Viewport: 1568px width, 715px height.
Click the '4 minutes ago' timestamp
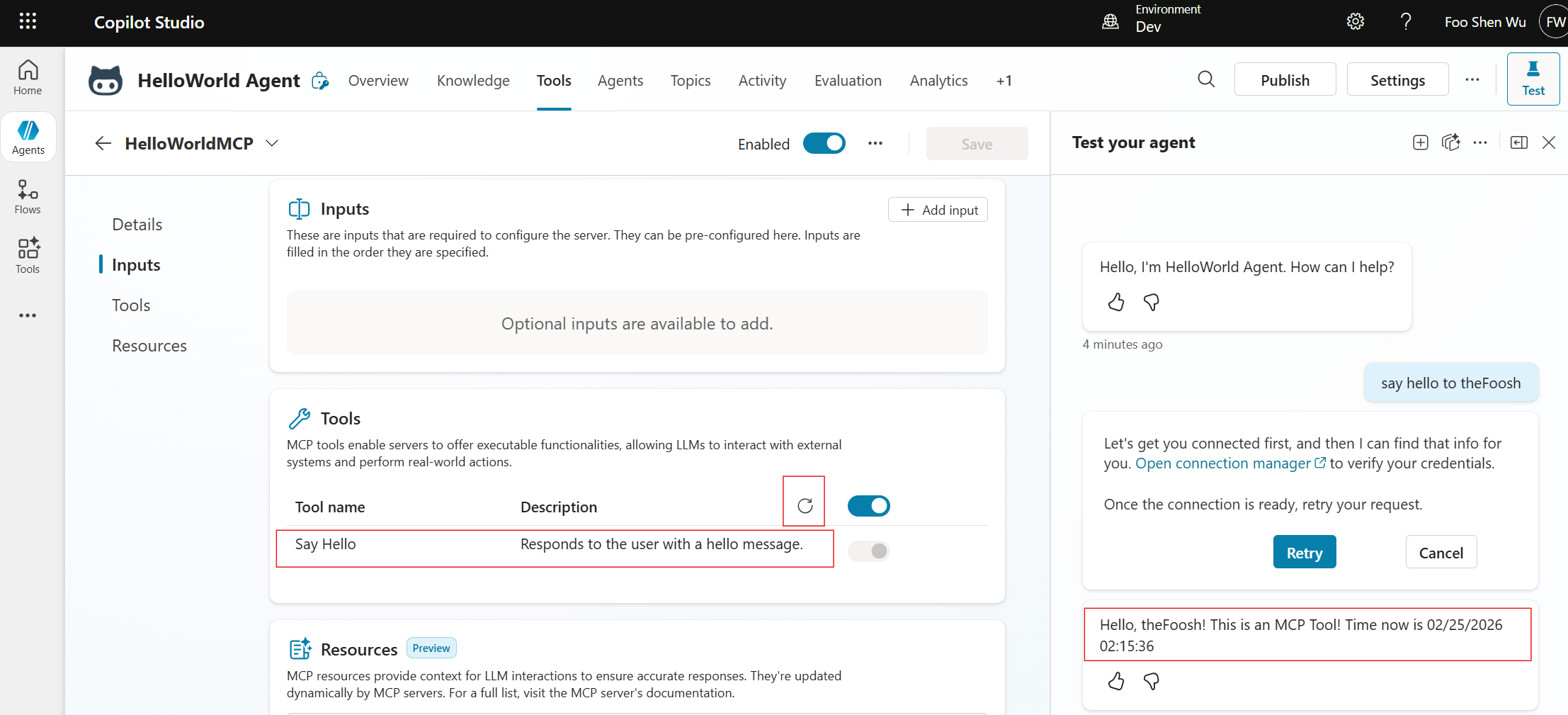(1123, 344)
